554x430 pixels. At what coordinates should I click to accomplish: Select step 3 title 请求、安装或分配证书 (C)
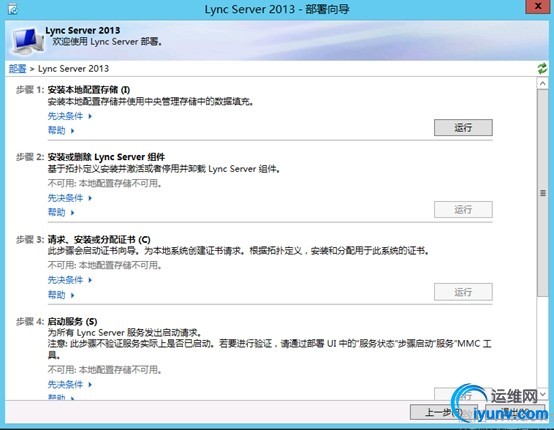click(x=99, y=240)
